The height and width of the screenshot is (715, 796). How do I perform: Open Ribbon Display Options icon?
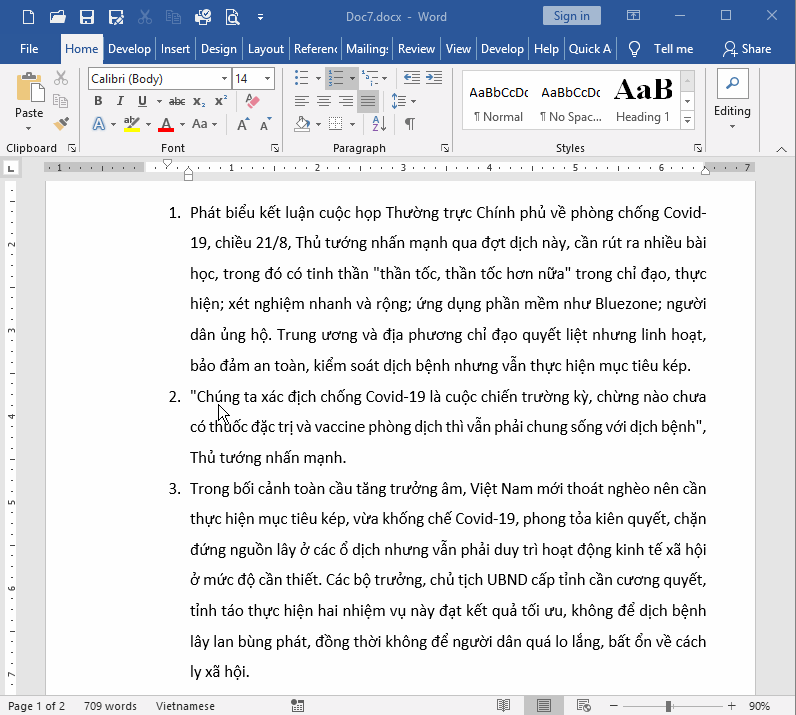[633, 16]
